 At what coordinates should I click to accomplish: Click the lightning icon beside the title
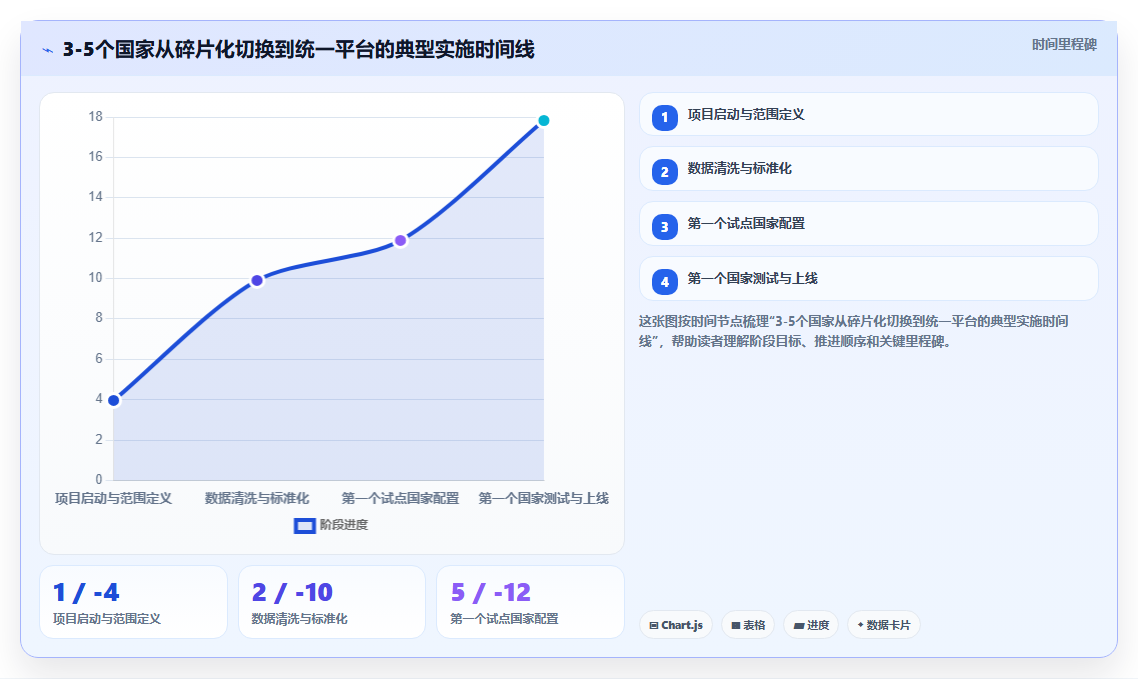[48, 51]
